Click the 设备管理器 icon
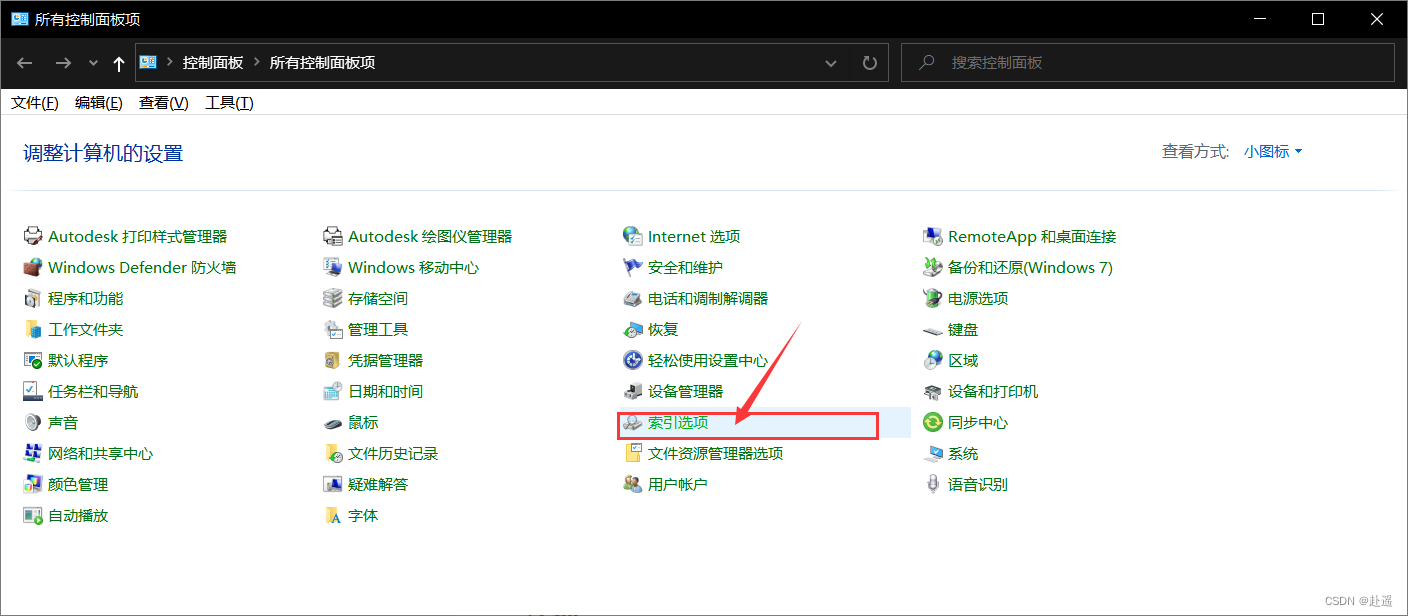 point(633,392)
